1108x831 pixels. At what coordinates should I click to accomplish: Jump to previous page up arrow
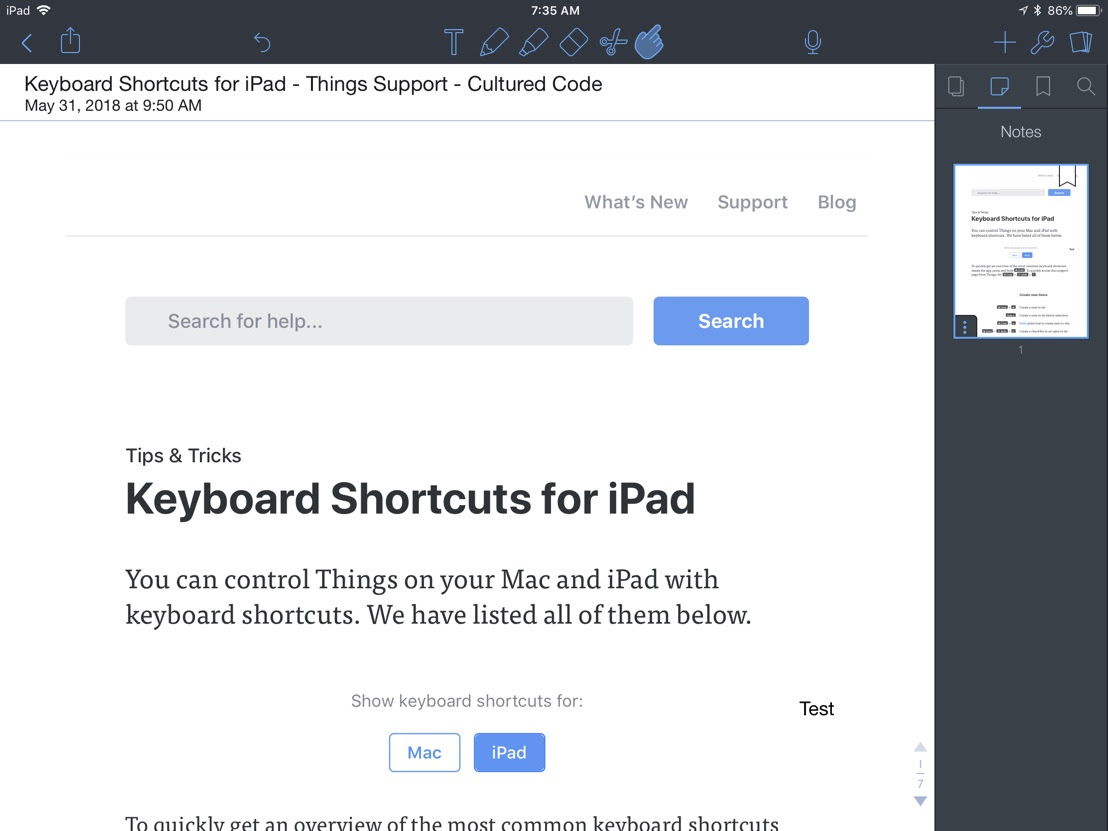pos(920,747)
